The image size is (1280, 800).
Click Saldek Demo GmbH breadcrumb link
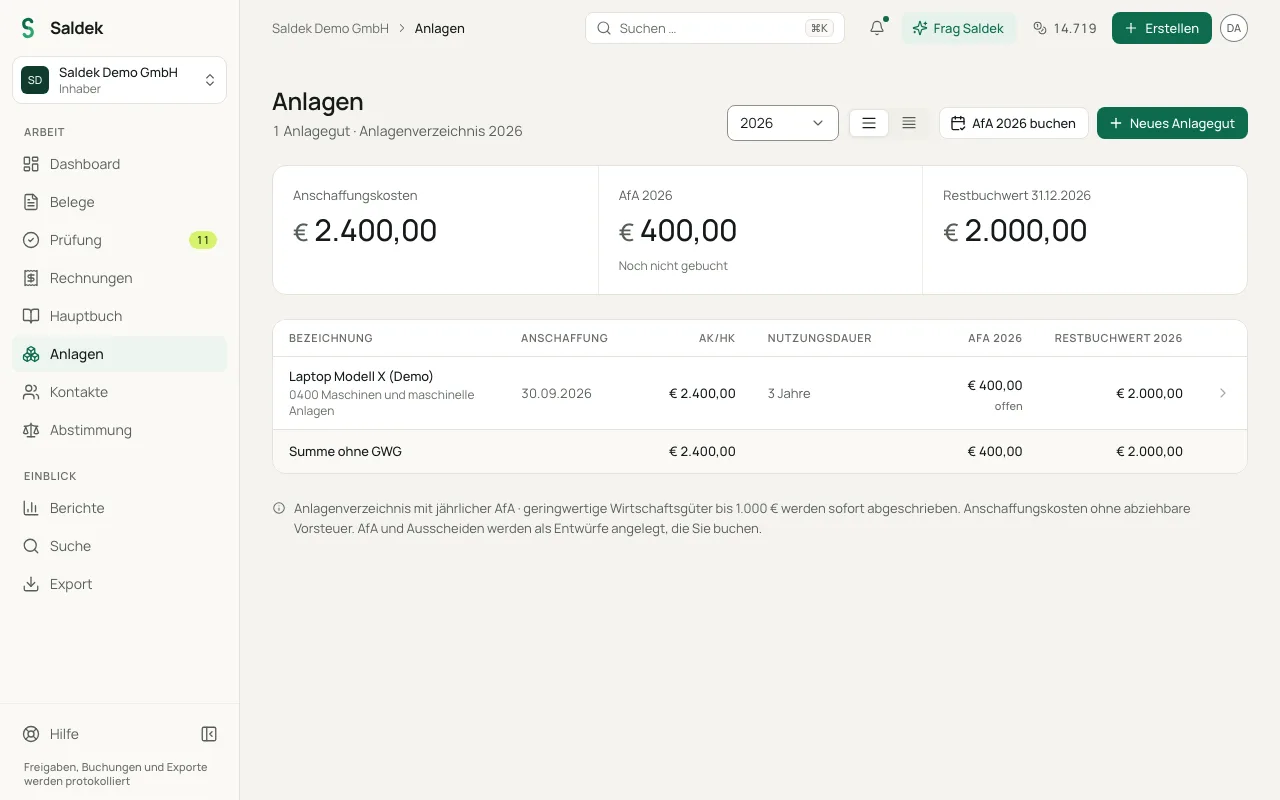click(330, 28)
